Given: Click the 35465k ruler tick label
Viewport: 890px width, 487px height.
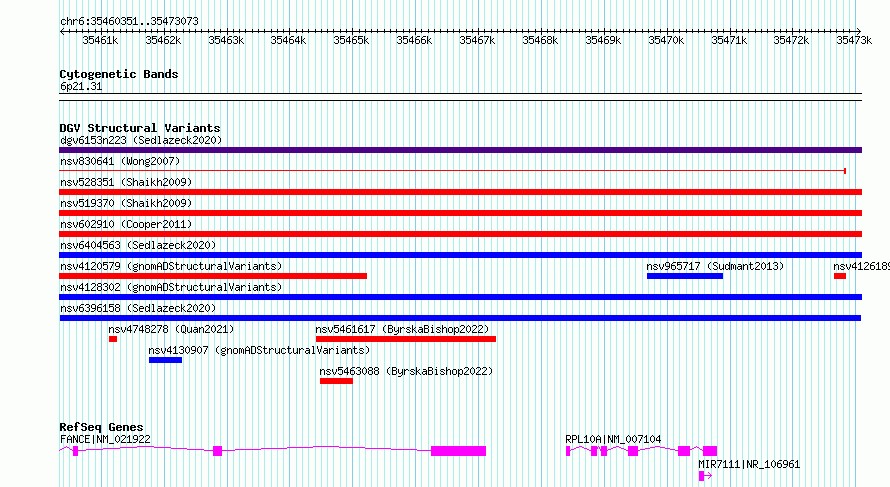Looking at the screenshot, I should pyautogui.click(x=351, y=41).
